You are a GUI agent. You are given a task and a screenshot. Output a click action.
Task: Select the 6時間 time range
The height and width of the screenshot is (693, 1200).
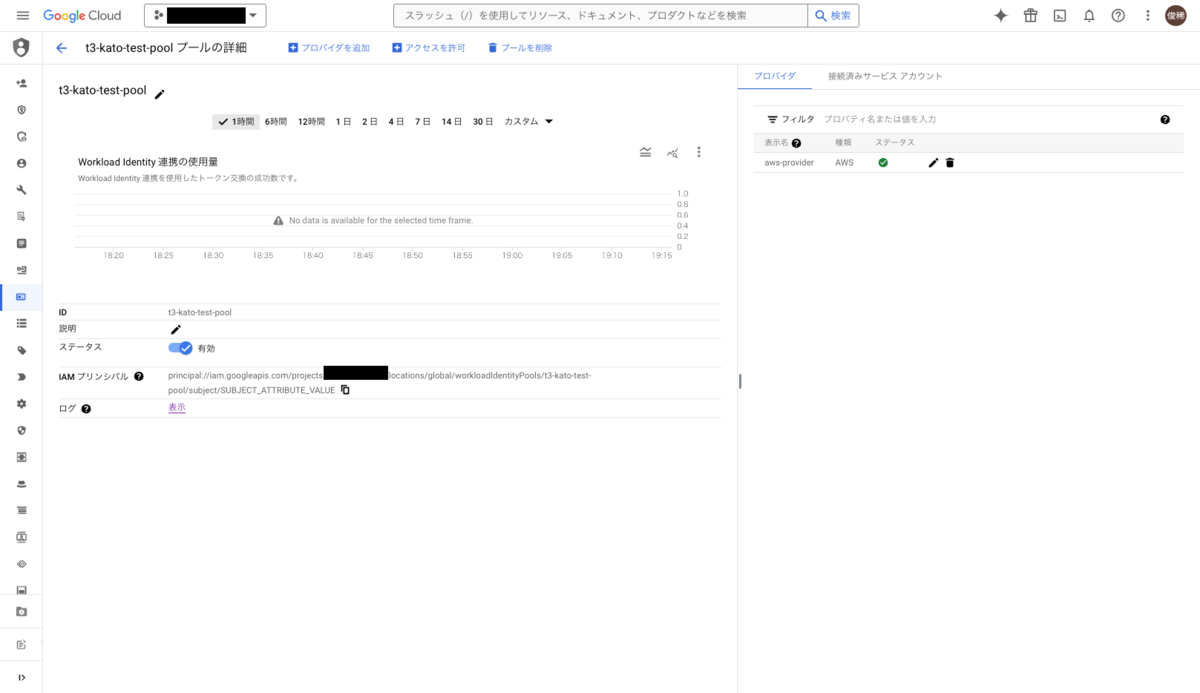click(x=276, y=121)
